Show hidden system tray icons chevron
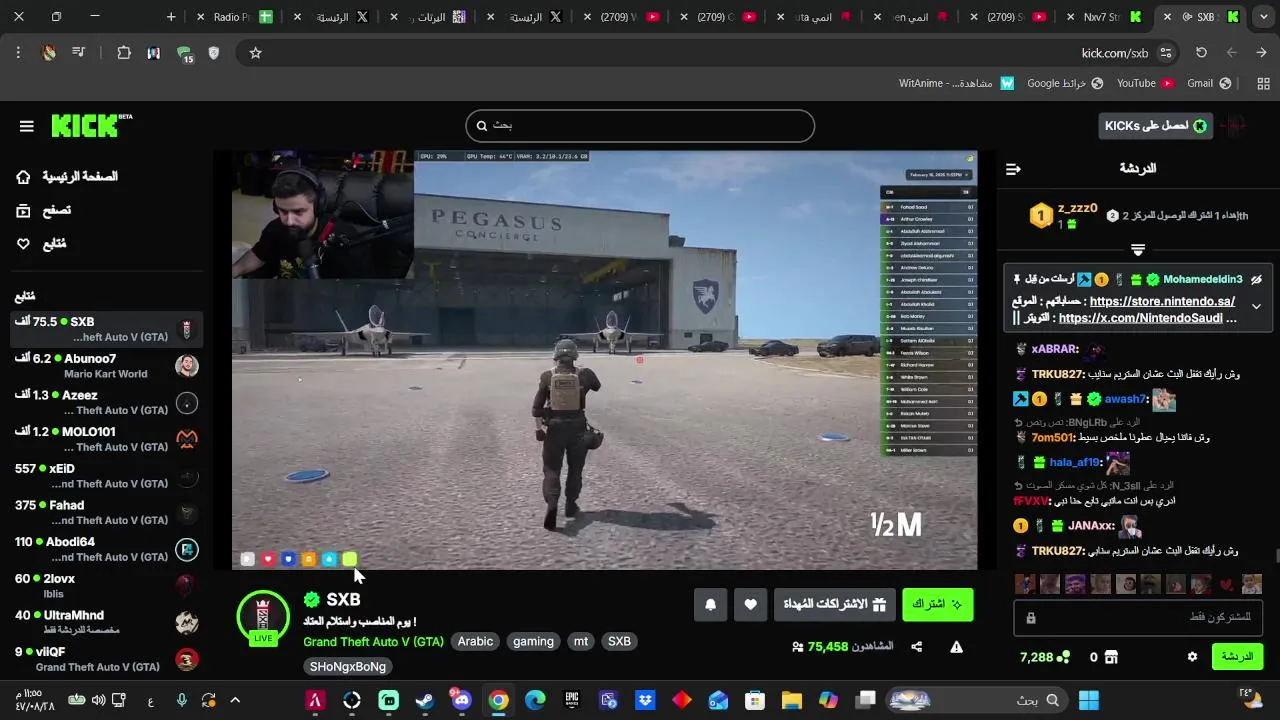Viewport: 1280px width, 720px height. 235,700
